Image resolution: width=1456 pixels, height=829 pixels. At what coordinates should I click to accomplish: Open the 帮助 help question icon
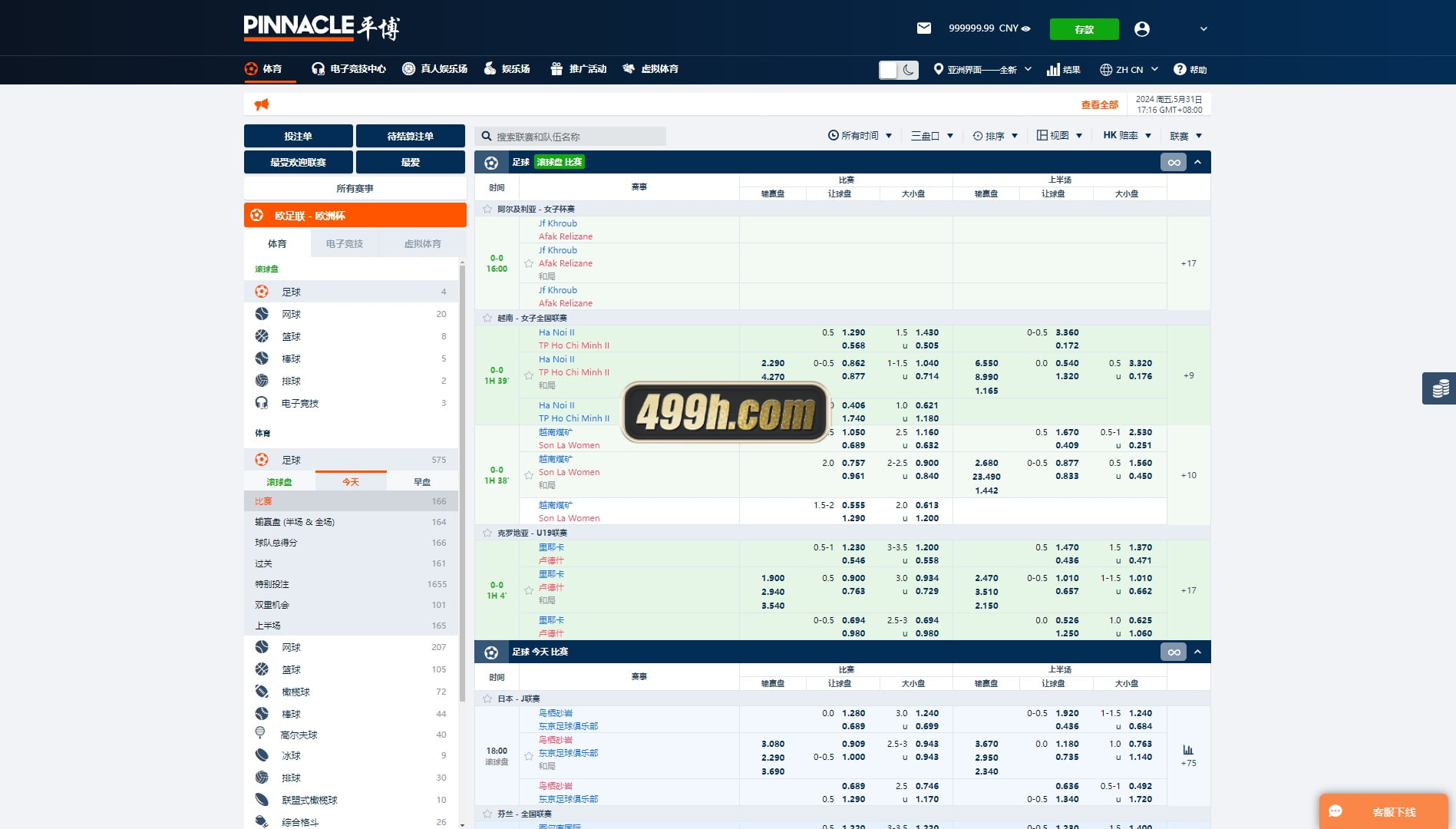(x=1180, y=69)
